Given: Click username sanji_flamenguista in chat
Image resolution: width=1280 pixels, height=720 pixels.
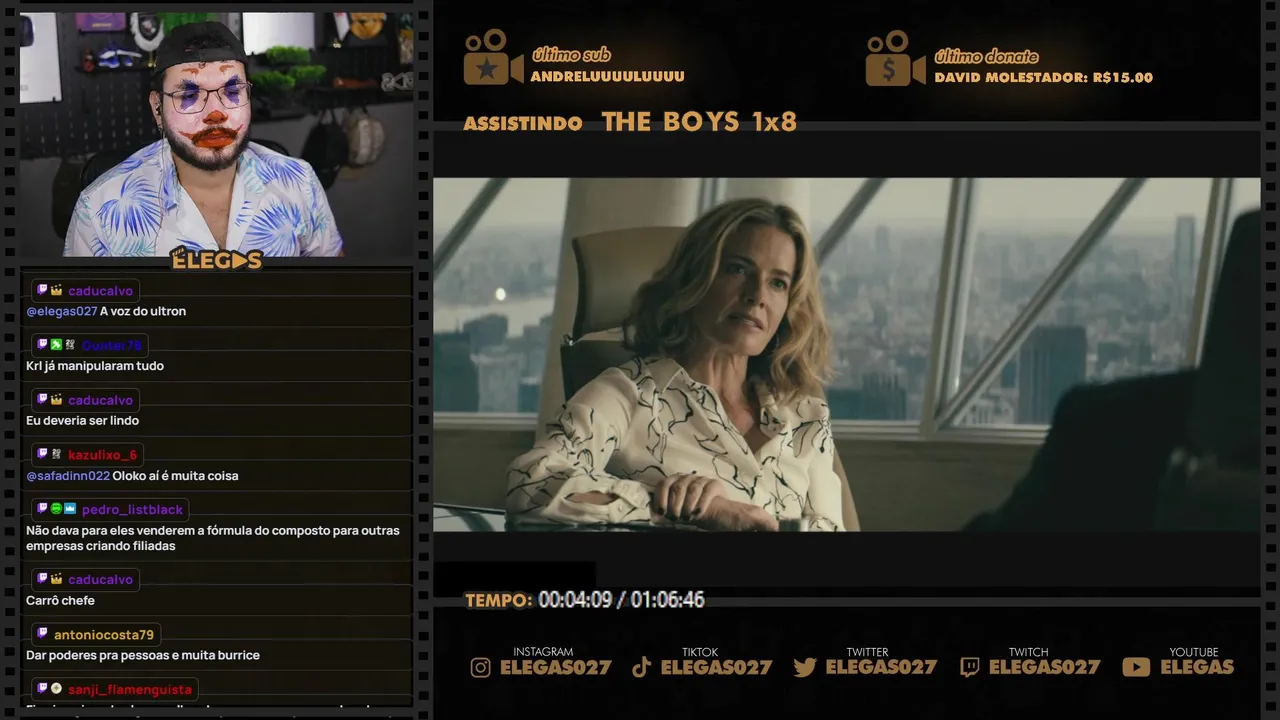Looking at the screenshot, I should coord(130,690).
